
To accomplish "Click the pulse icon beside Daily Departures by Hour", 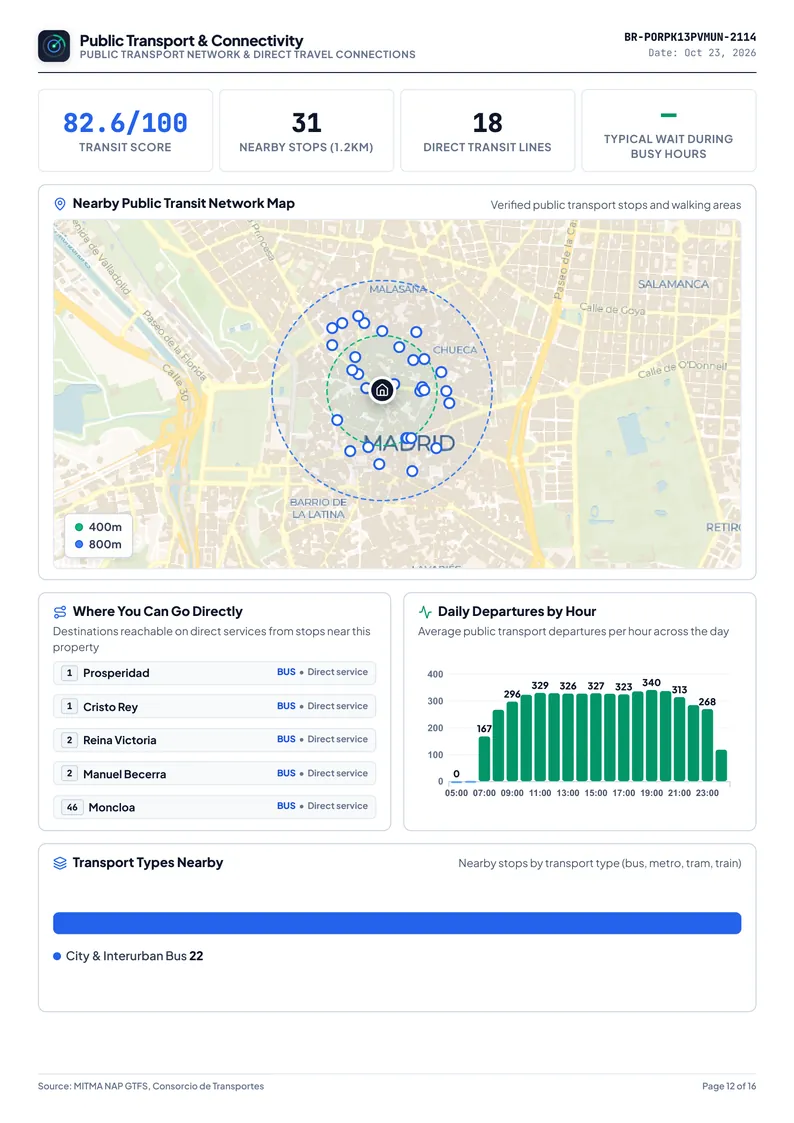I will pyautogui.click(x=425, y=612).
